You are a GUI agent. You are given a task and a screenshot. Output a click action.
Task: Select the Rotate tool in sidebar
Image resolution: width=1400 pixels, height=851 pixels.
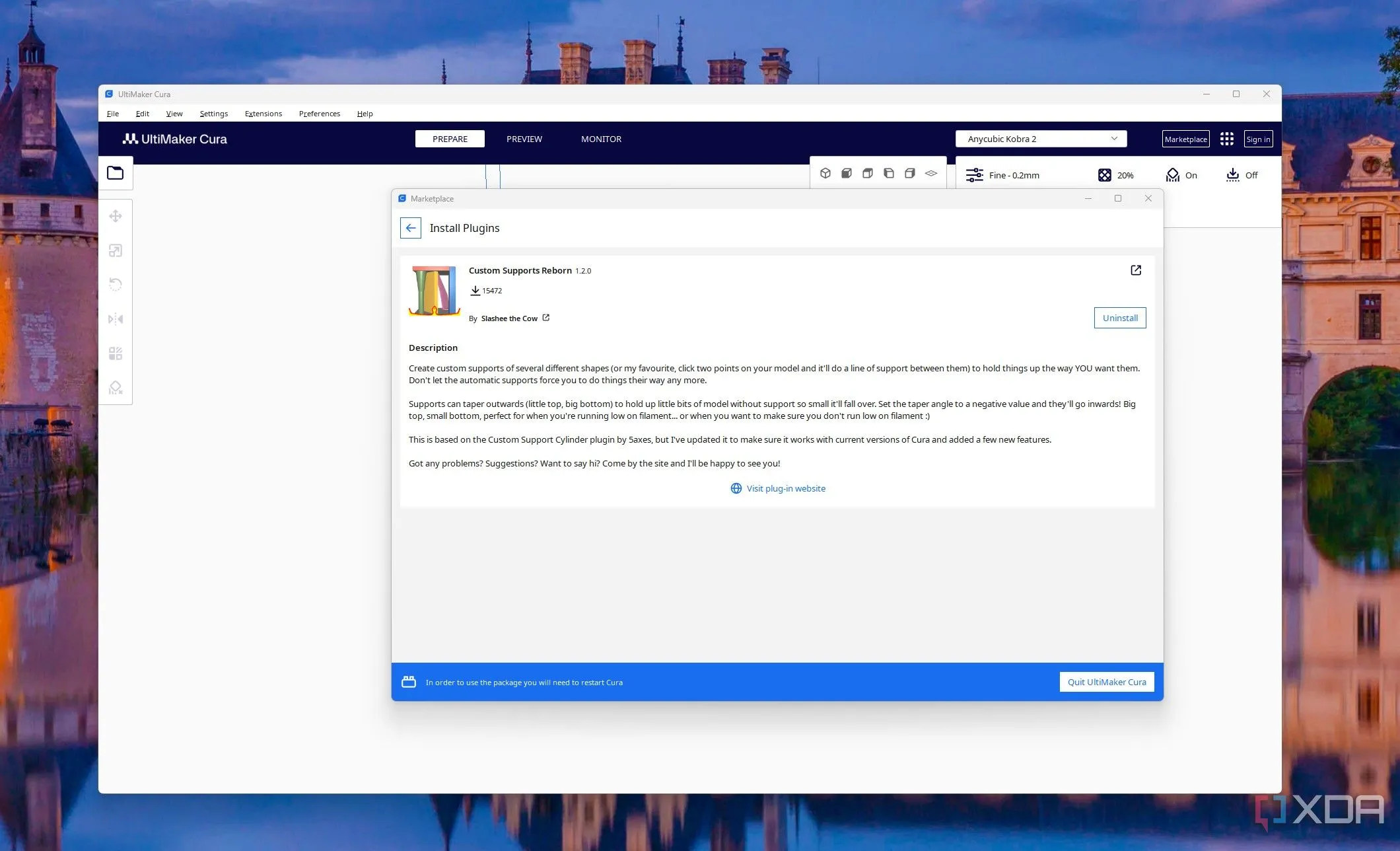click(x=116, y=285)
